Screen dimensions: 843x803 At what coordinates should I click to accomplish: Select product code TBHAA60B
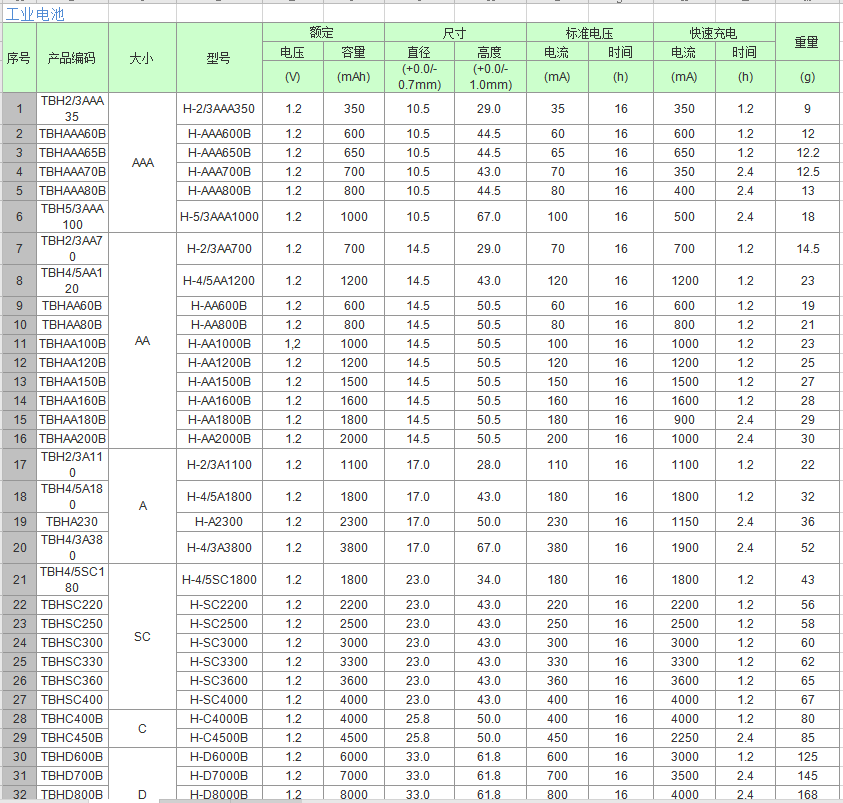(72, 306)
